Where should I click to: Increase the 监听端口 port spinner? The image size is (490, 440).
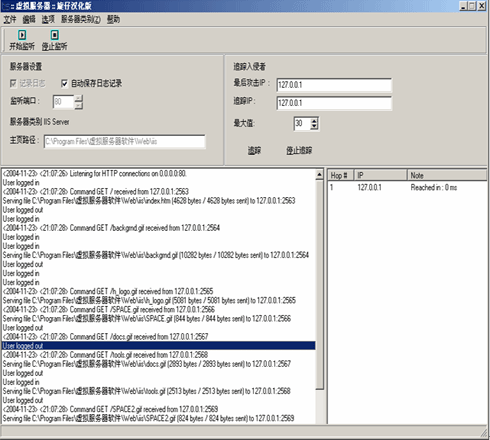[78, 98]
